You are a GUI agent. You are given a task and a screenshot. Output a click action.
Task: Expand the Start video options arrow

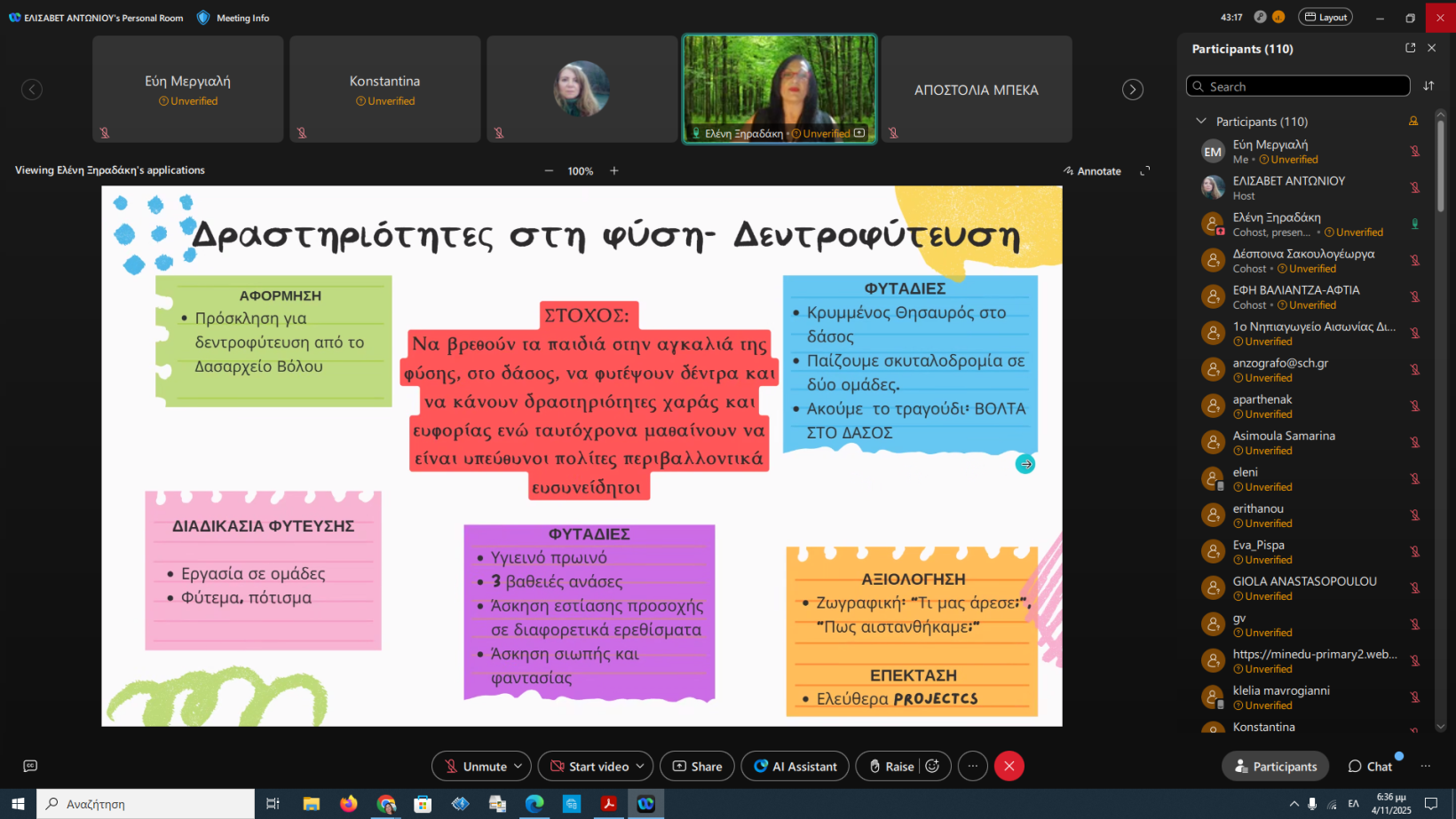[640, 766]
